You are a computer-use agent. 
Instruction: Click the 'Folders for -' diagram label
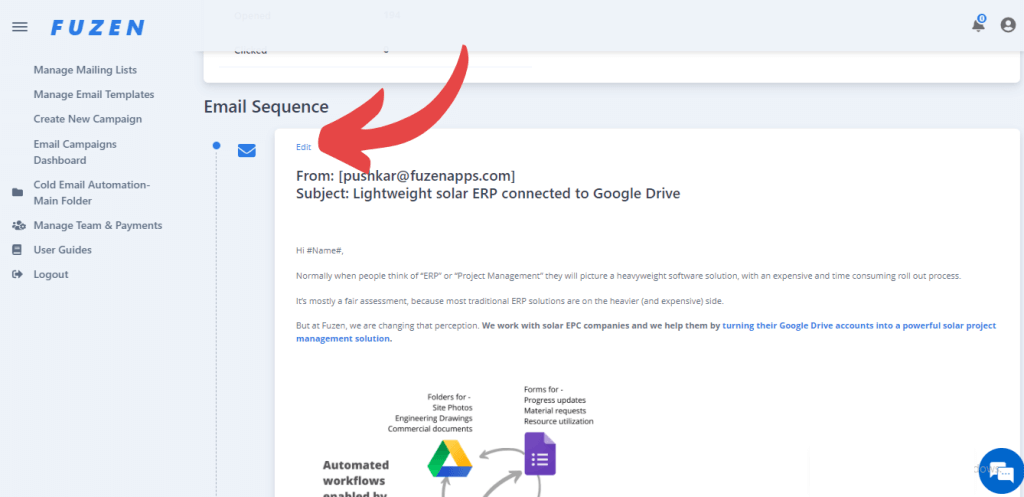pos(449,396)
